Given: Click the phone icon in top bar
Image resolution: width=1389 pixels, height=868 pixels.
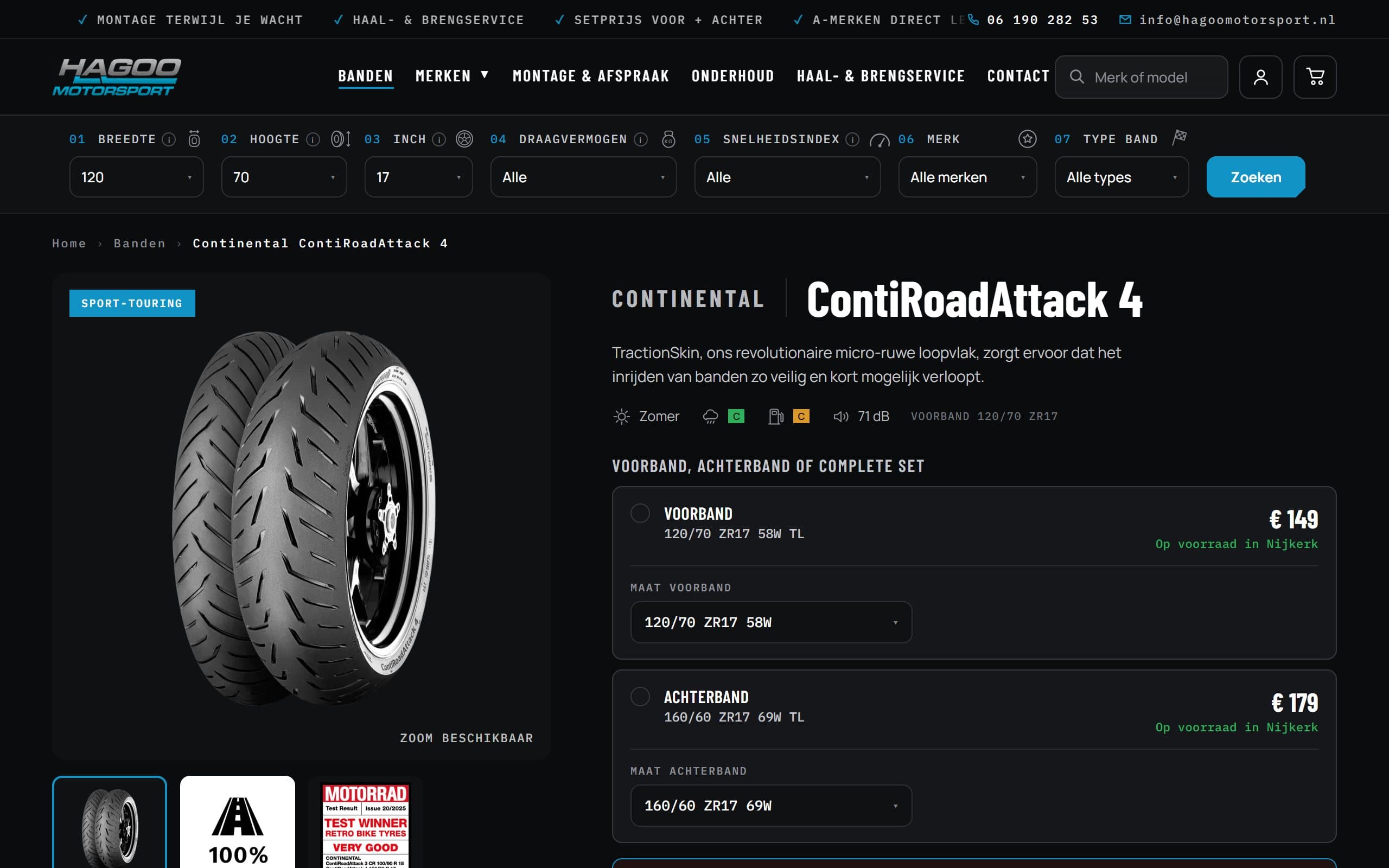Looking at the screenshot, I should 973,20.
